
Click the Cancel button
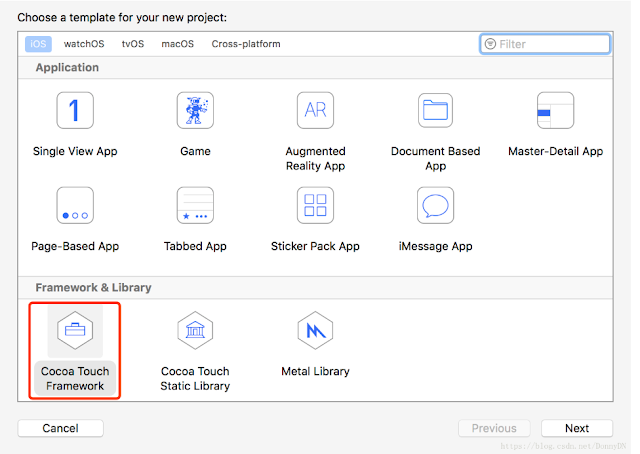[x=60, y=428]
